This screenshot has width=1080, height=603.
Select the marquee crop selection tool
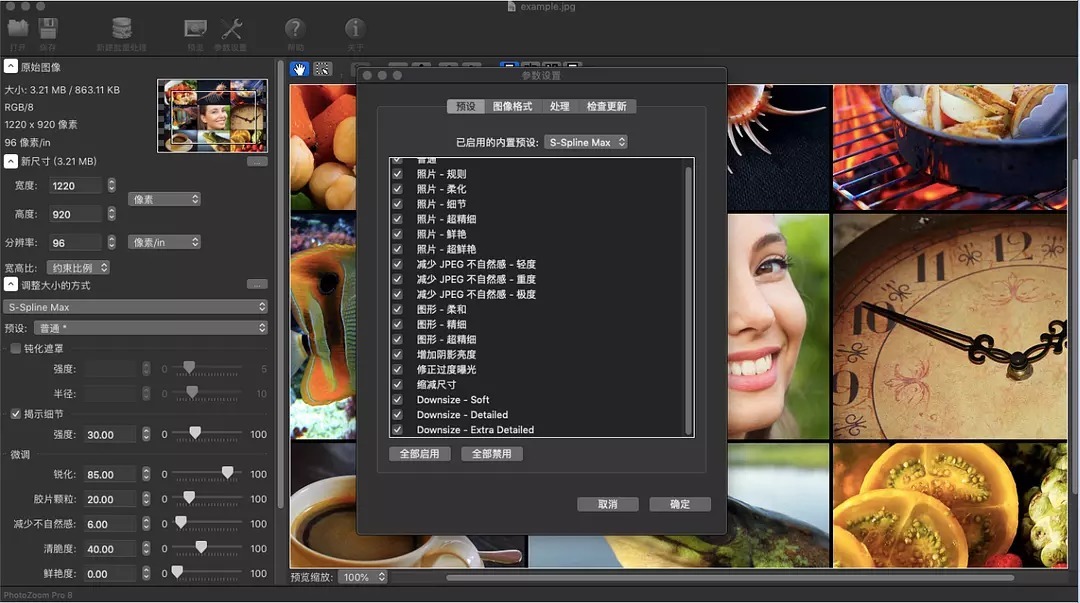pyautogui.click(x=323, y=69)
